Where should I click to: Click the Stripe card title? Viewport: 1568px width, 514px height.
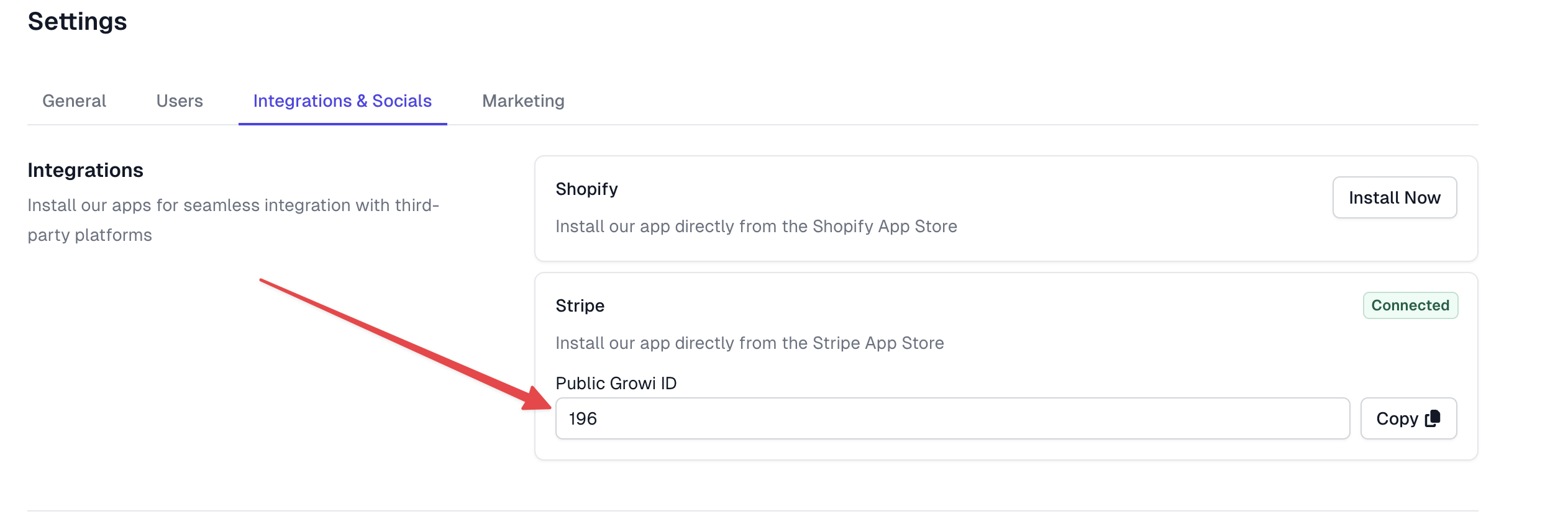(x=580, y=305)
